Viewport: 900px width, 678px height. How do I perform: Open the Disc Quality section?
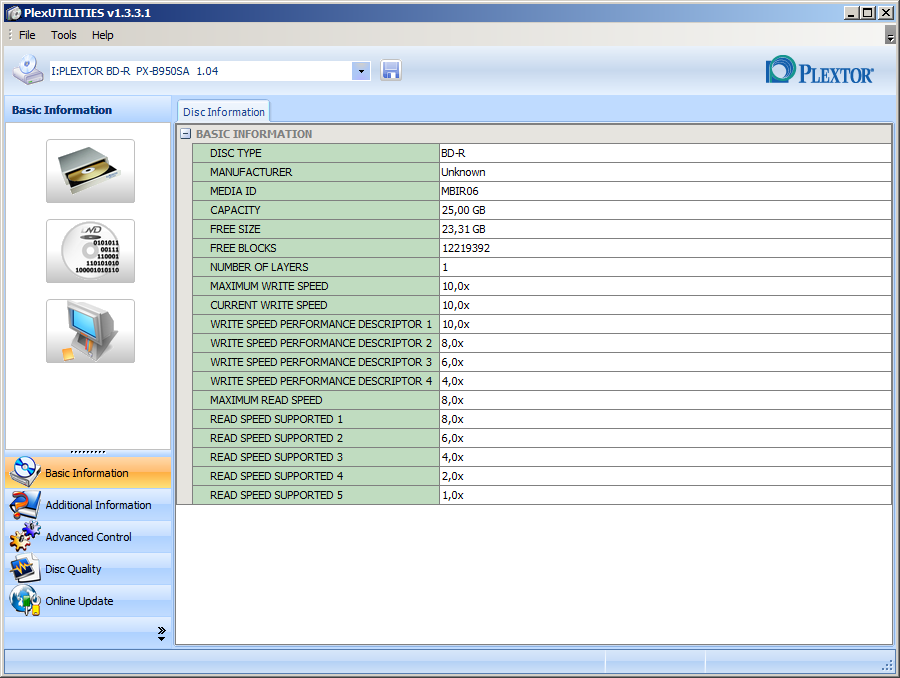(88, 569)
